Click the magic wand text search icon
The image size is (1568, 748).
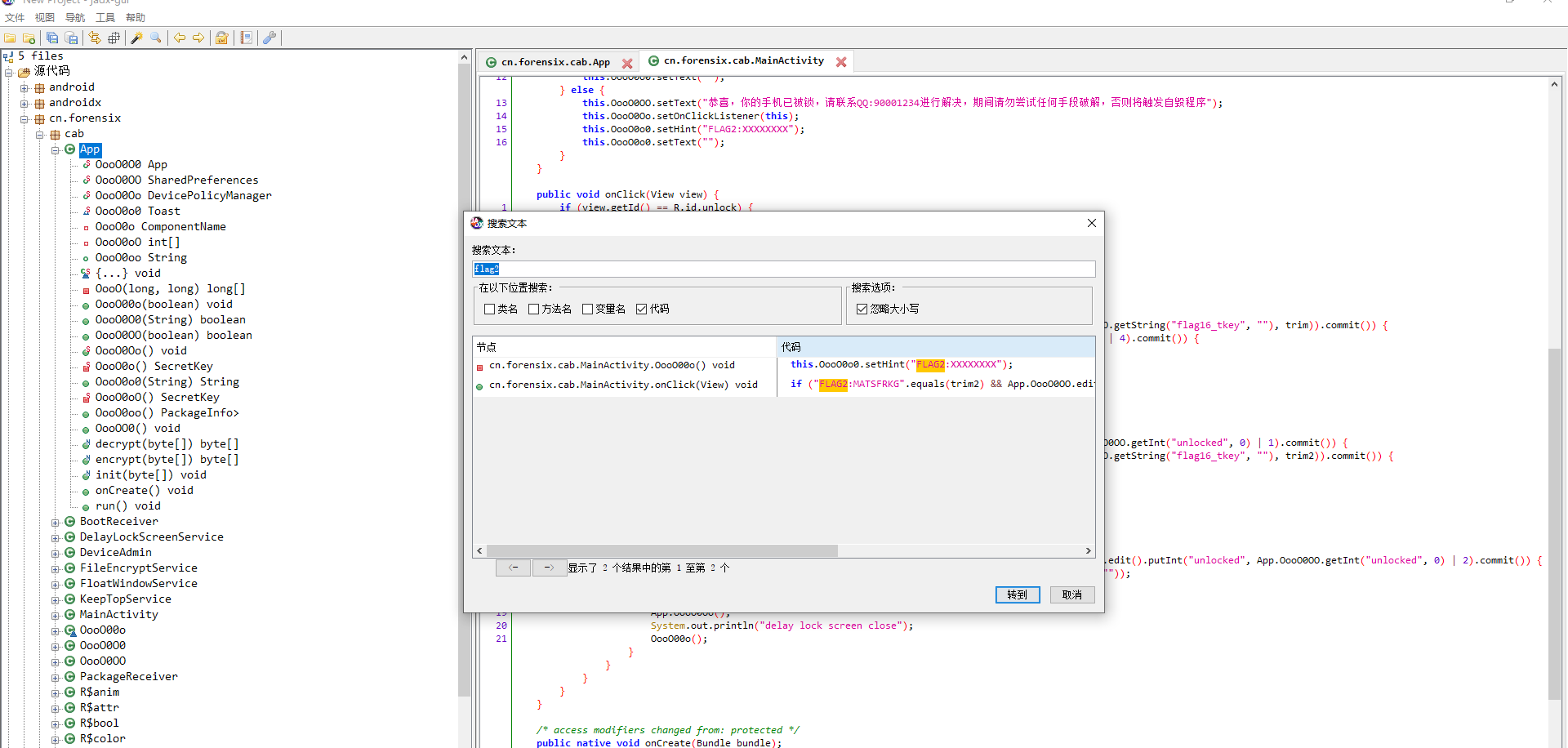(x=137, y=38)
